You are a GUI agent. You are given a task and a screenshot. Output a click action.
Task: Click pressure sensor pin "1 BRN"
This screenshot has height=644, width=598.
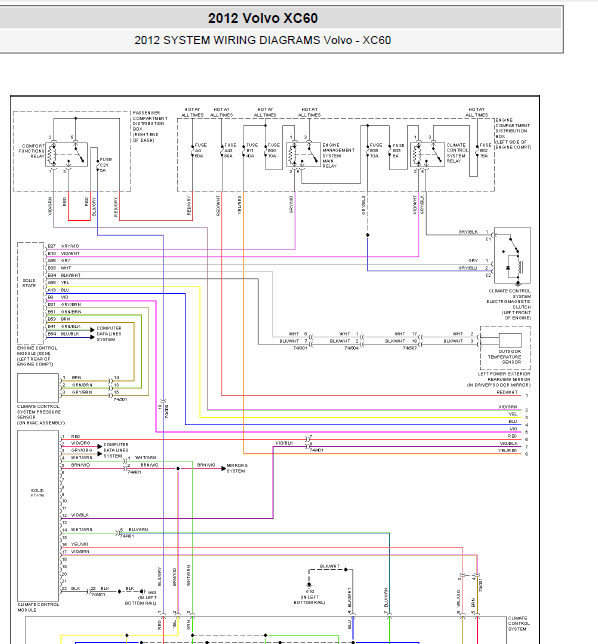[72, 377]
